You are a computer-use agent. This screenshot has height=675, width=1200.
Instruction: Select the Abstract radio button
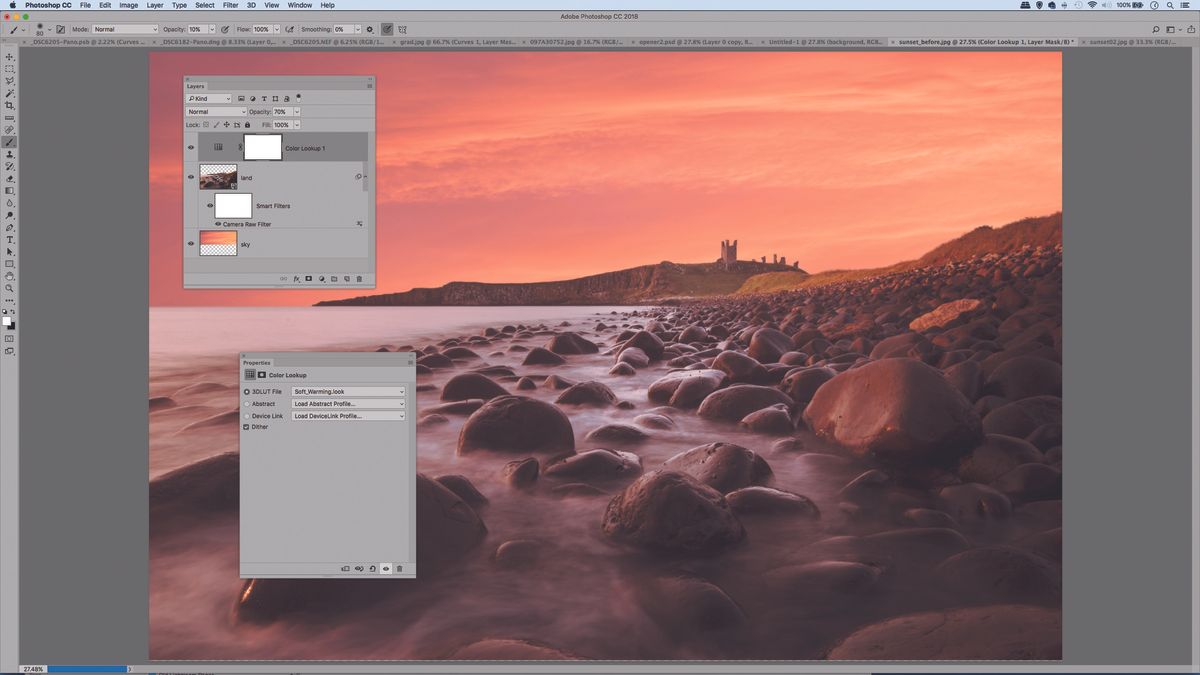tap(246, 403)
